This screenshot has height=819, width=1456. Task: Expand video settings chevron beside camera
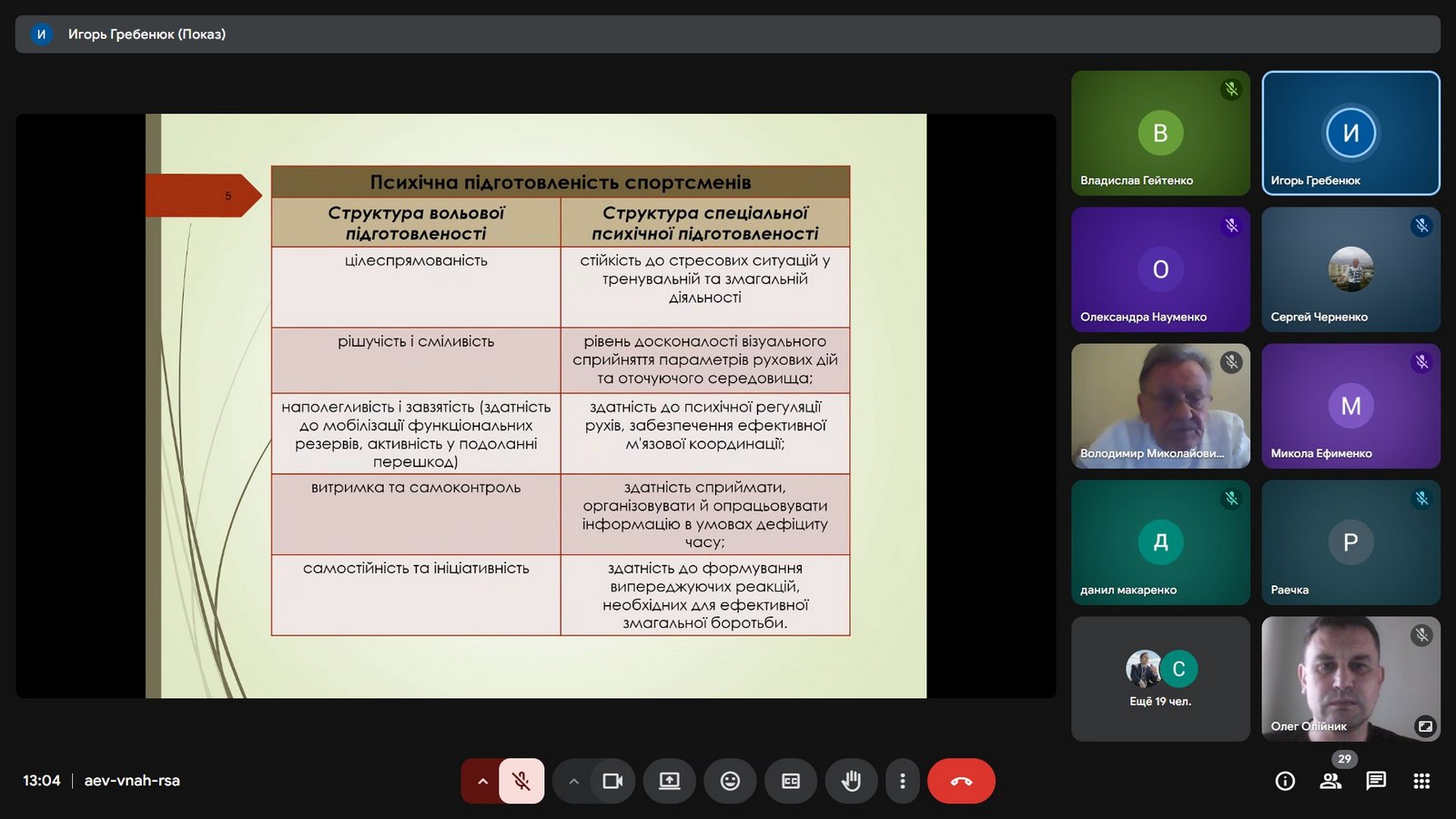(x=573, y=781)
